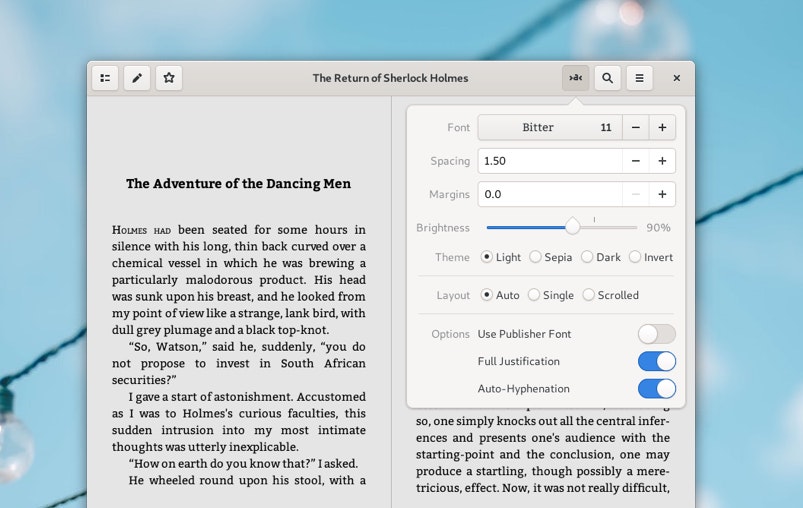Click the Margins value field 0.0
Image resolution: width=803 pixels, height=508 pixels.
pyautogui.click(x=550, y=194)
